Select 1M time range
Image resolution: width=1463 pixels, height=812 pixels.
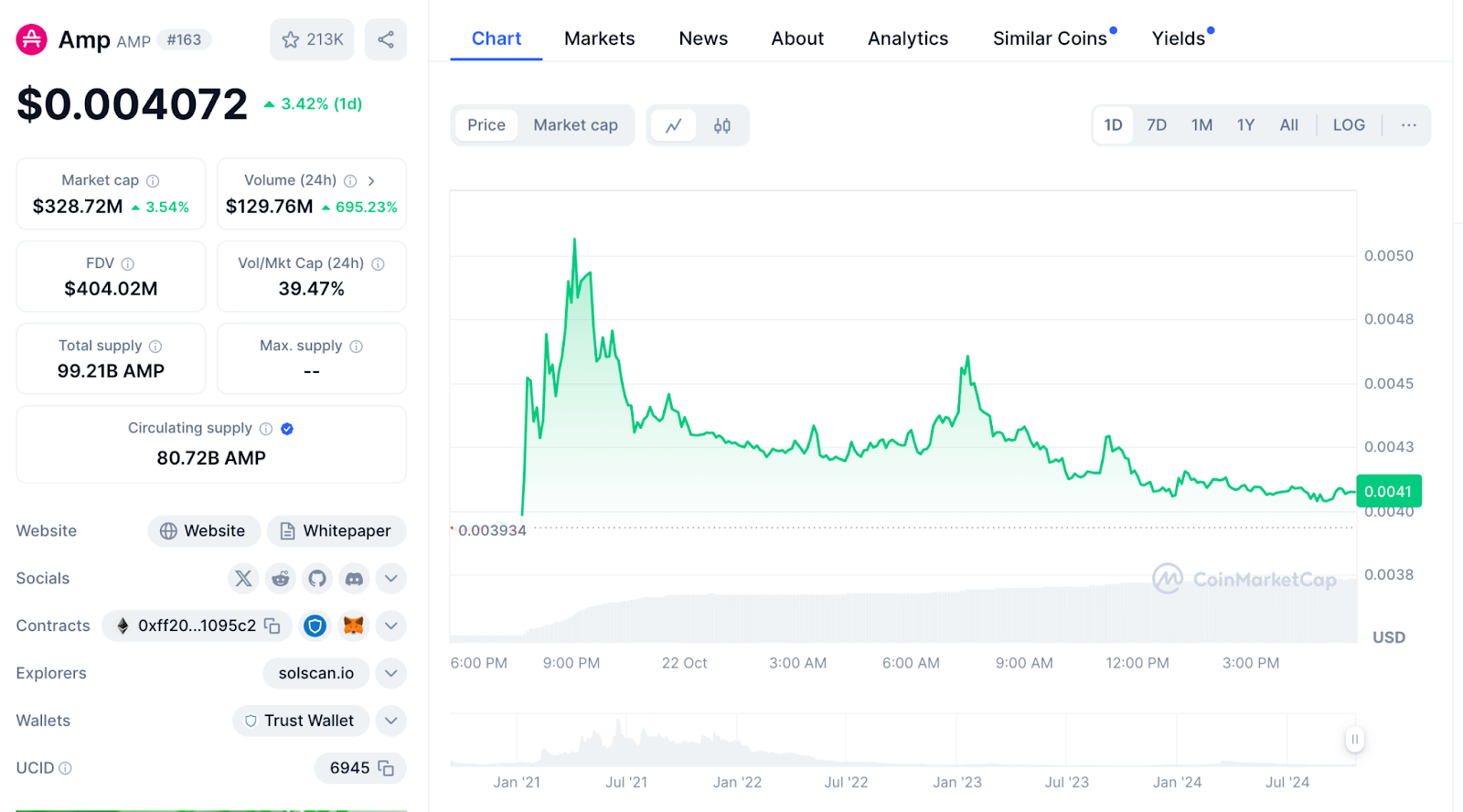coord(1201,125)
